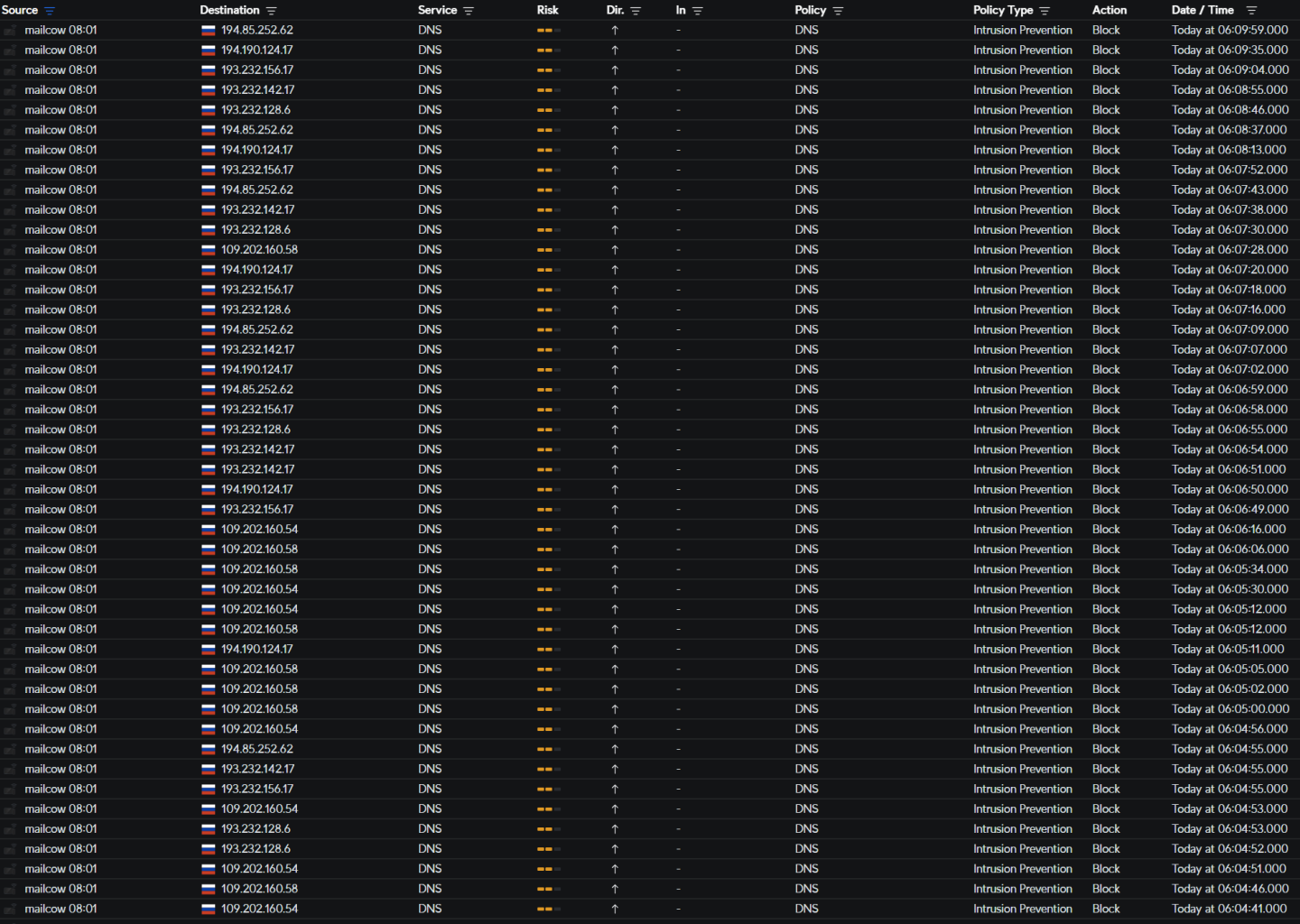Viewport: 1300px width, 924px height.
Task: Click the filter icon next to Service
Action: click(469, 11)
